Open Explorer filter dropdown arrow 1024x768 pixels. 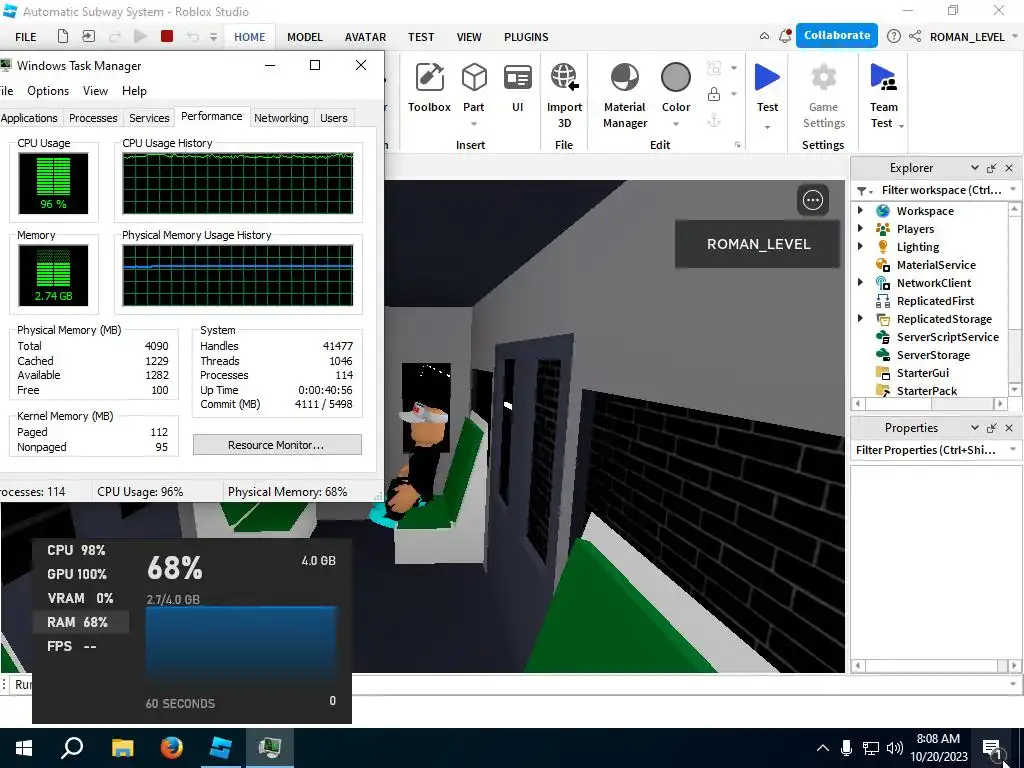[x=1013, y=189]
